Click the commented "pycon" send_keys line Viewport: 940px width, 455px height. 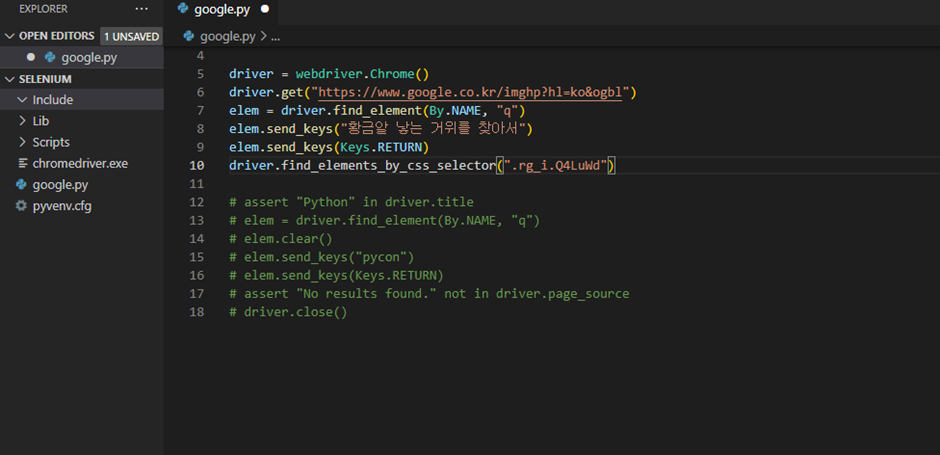(x=321, y=257)
